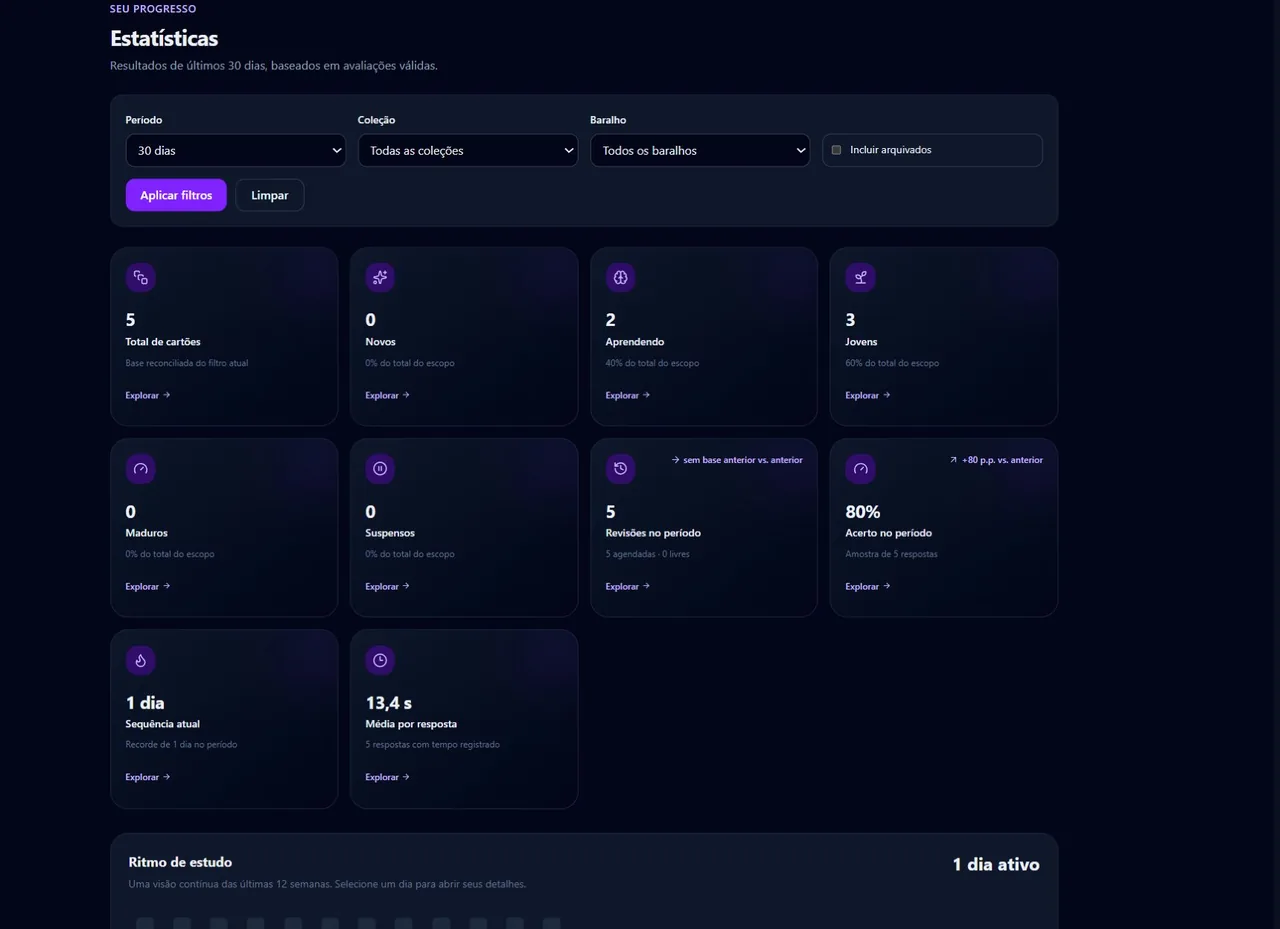Click the brain icon on Aprendendo card
Screen dimensions: 1280x929
tap(620, 277)
